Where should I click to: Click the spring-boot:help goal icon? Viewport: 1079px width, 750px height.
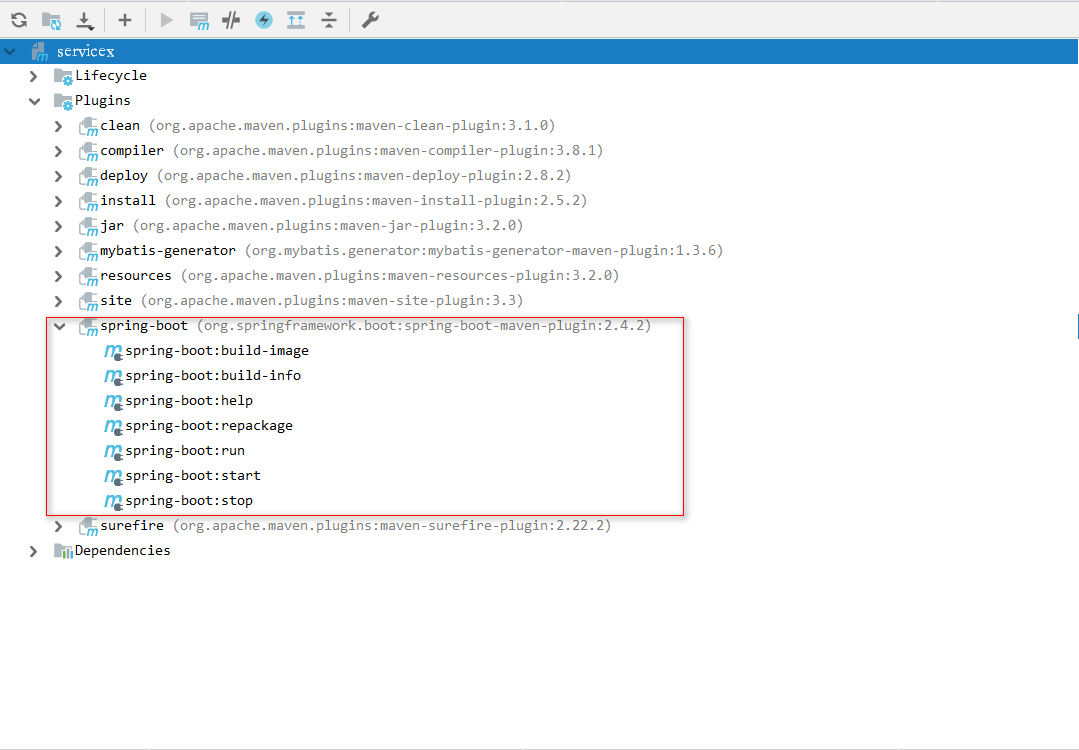pyautogui.click(x=114, y=402)
